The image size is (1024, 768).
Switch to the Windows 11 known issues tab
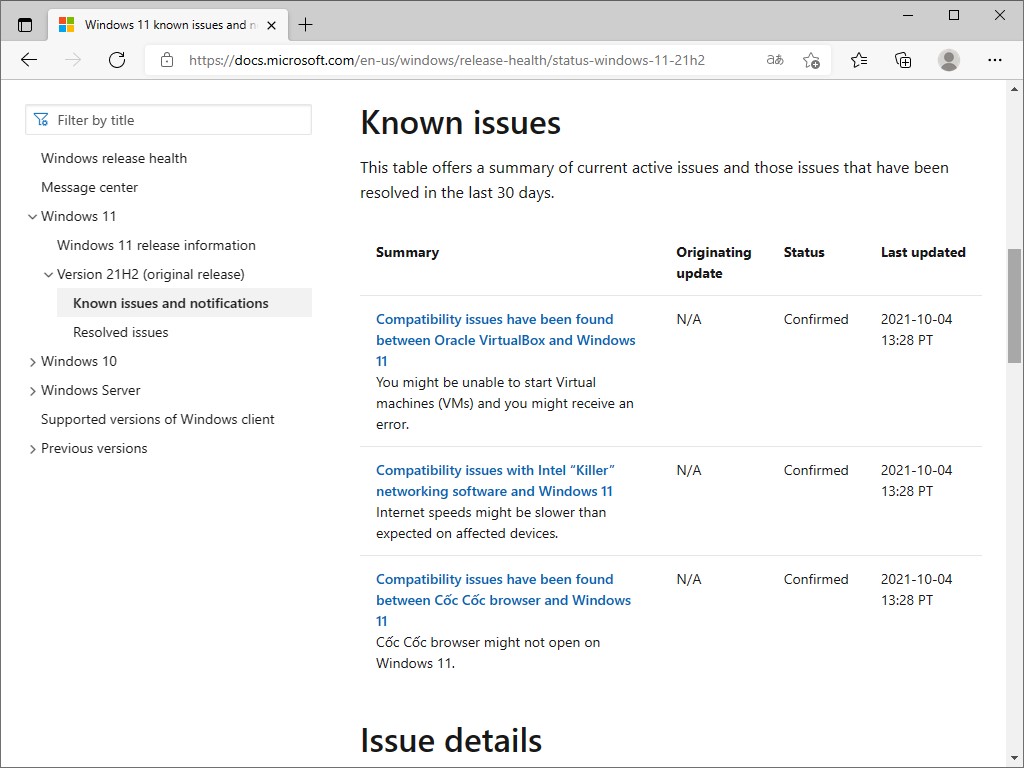[165, 24]
